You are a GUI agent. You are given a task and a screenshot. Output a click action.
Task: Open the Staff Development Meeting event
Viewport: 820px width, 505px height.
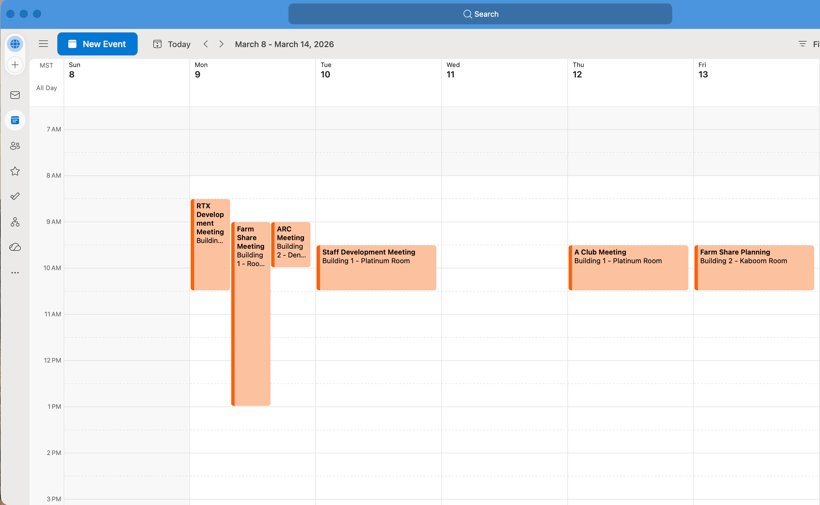377,267
